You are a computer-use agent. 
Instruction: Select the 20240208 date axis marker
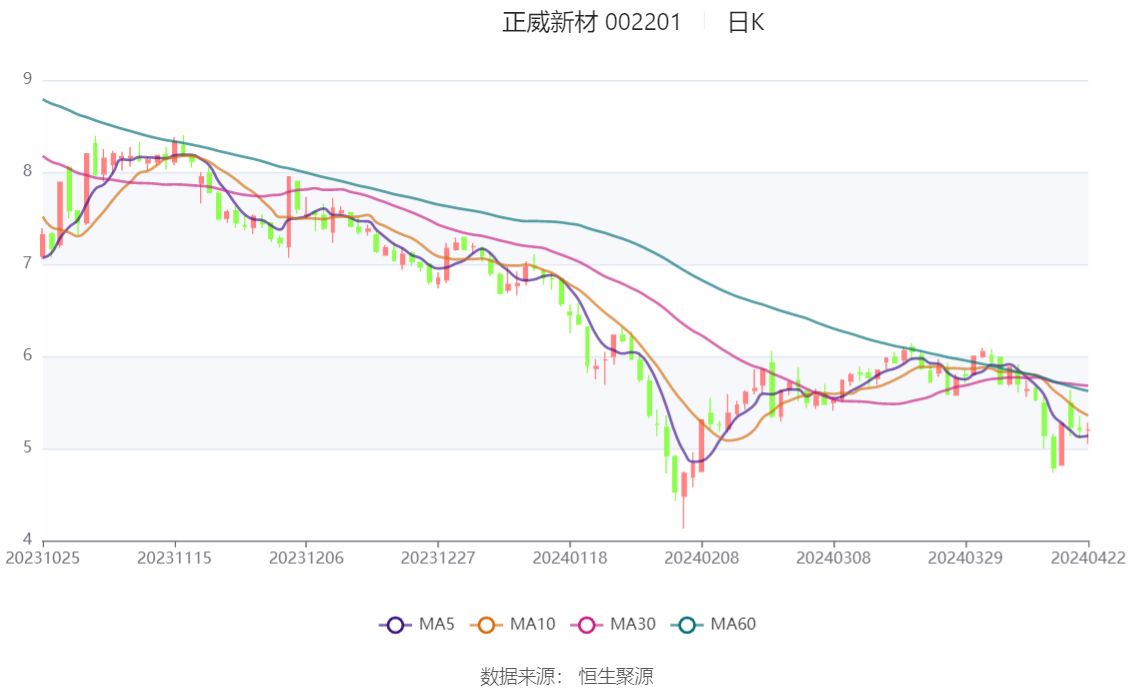(702, 558)
